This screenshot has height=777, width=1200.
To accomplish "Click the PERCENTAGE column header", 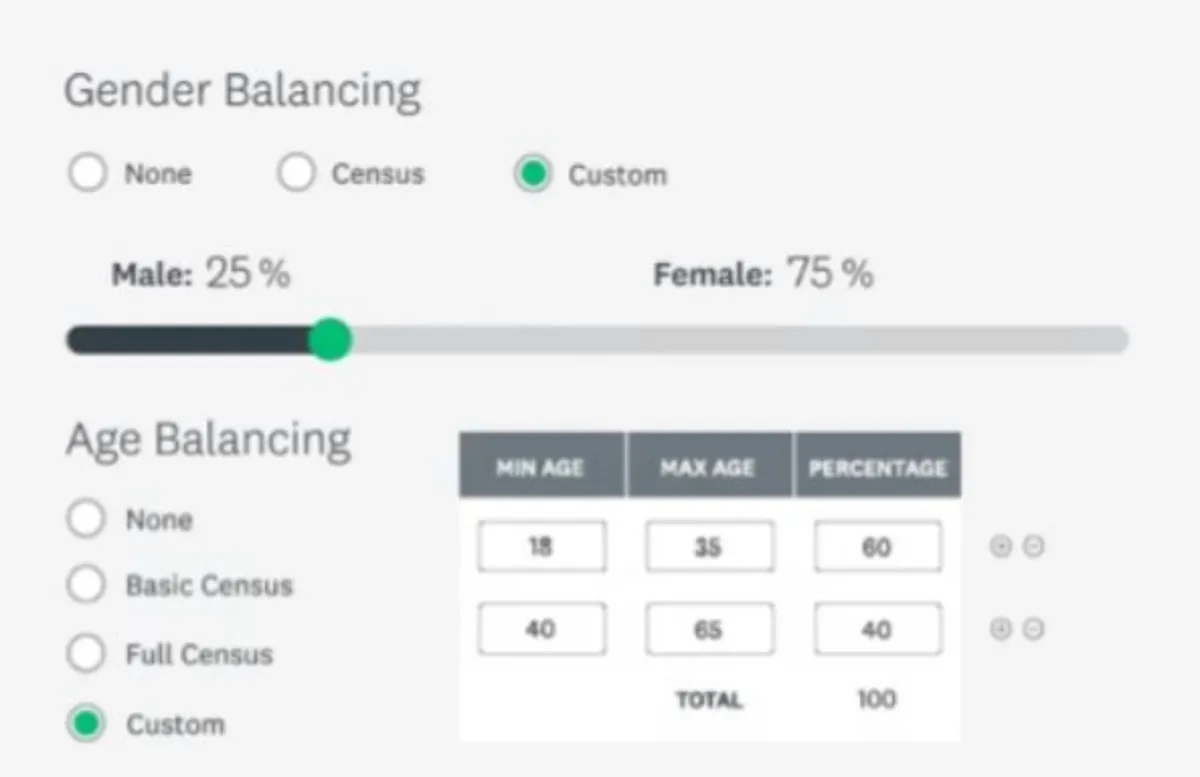I will 877,467.
